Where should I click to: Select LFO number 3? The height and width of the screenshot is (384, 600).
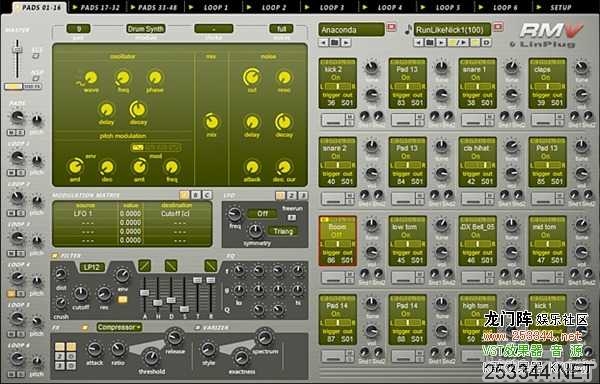(303, 195)
